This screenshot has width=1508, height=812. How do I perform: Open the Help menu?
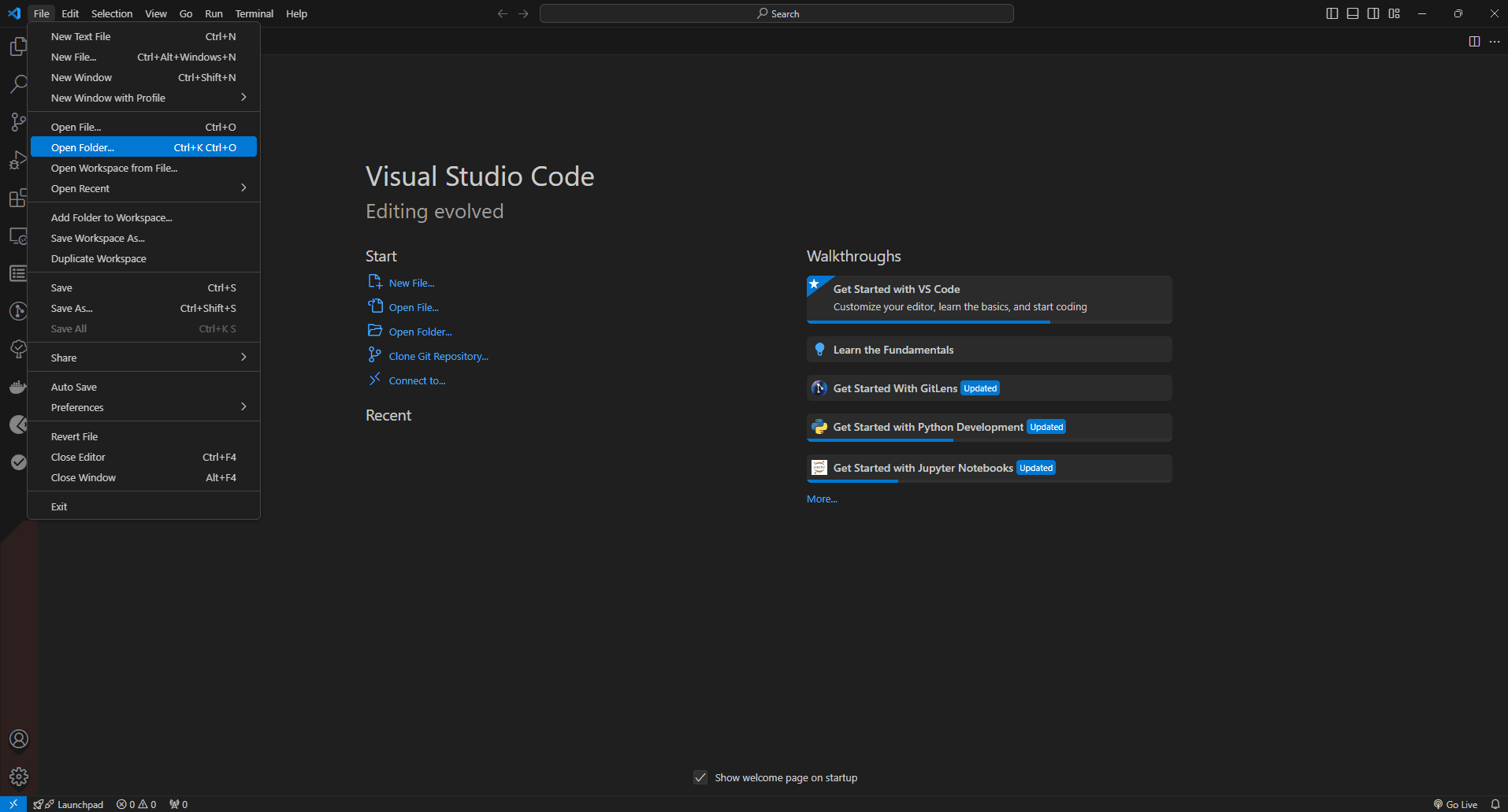tap(296, 13)
